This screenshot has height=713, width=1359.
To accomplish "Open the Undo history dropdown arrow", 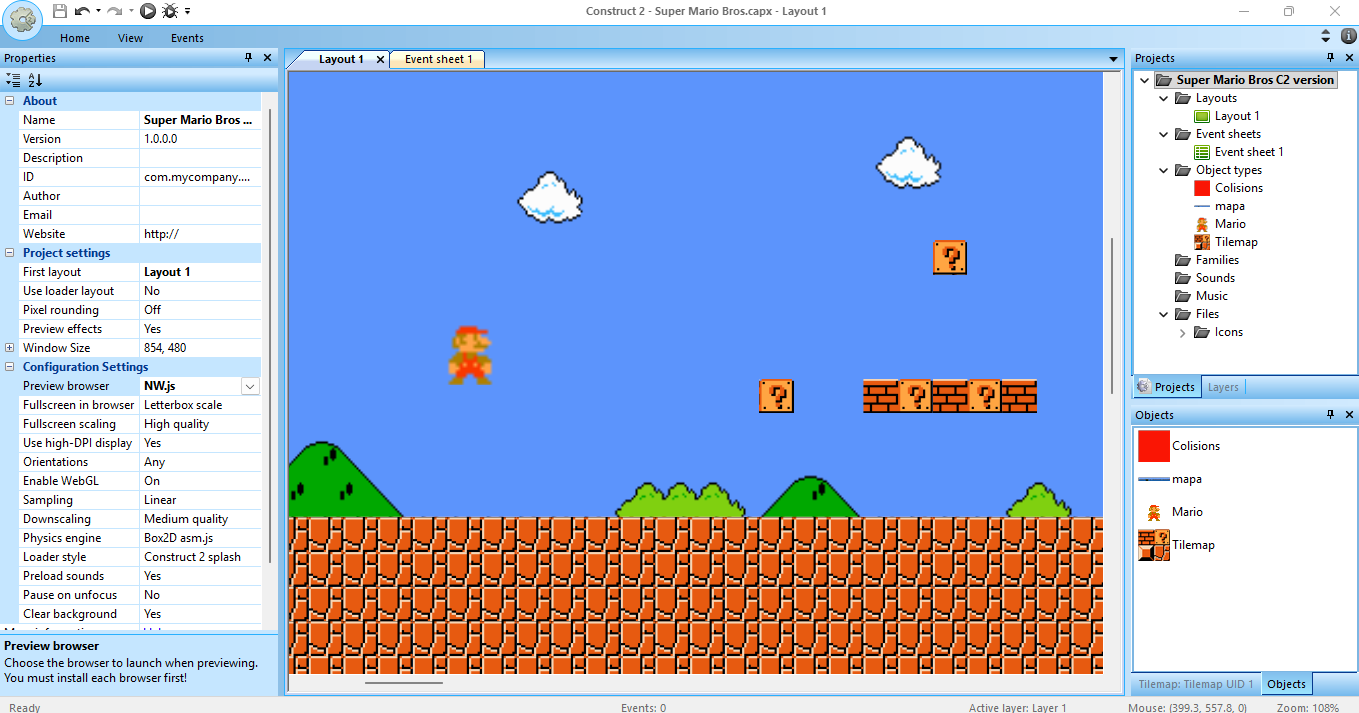I will 98,11.
